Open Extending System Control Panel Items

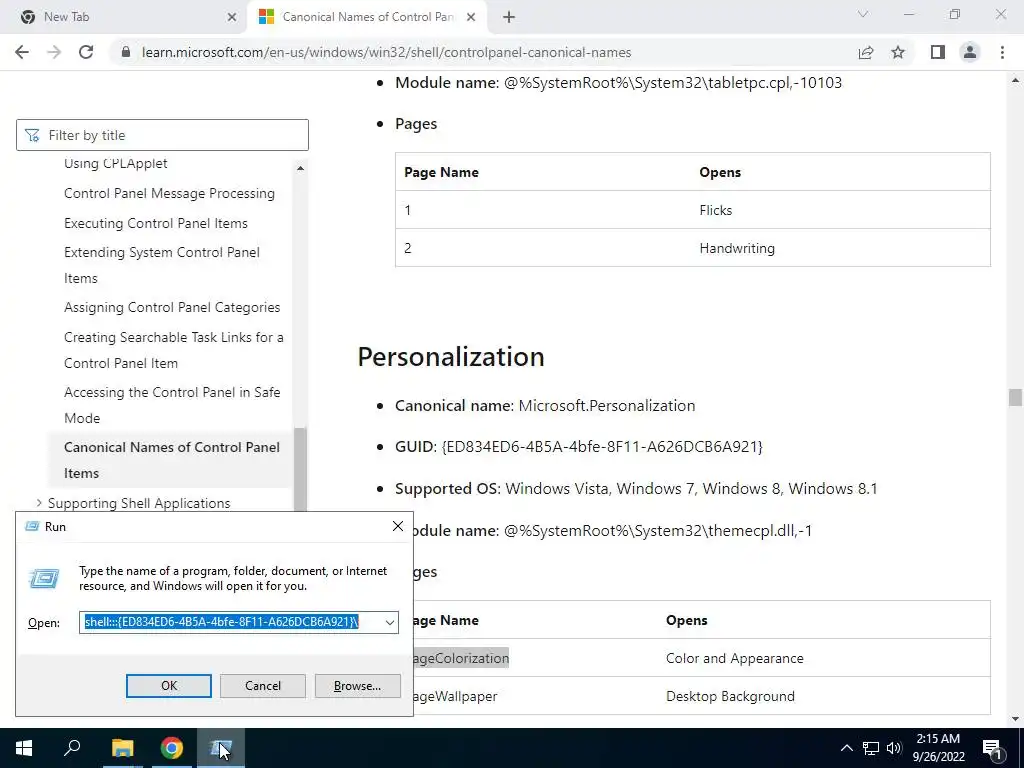[x=161, y=265]
